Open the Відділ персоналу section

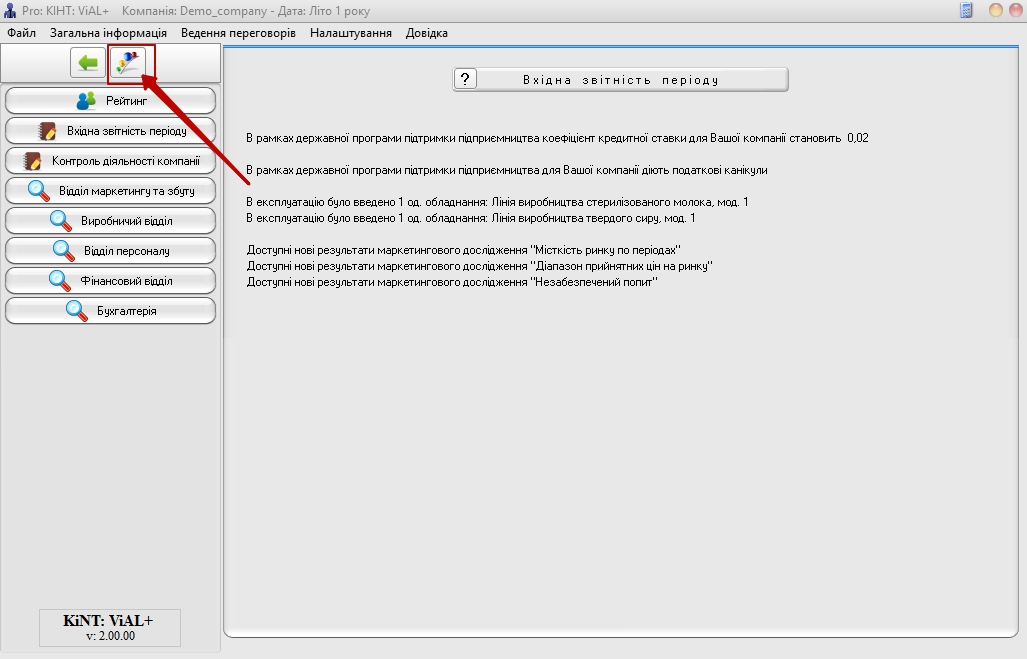click(110, 251)
